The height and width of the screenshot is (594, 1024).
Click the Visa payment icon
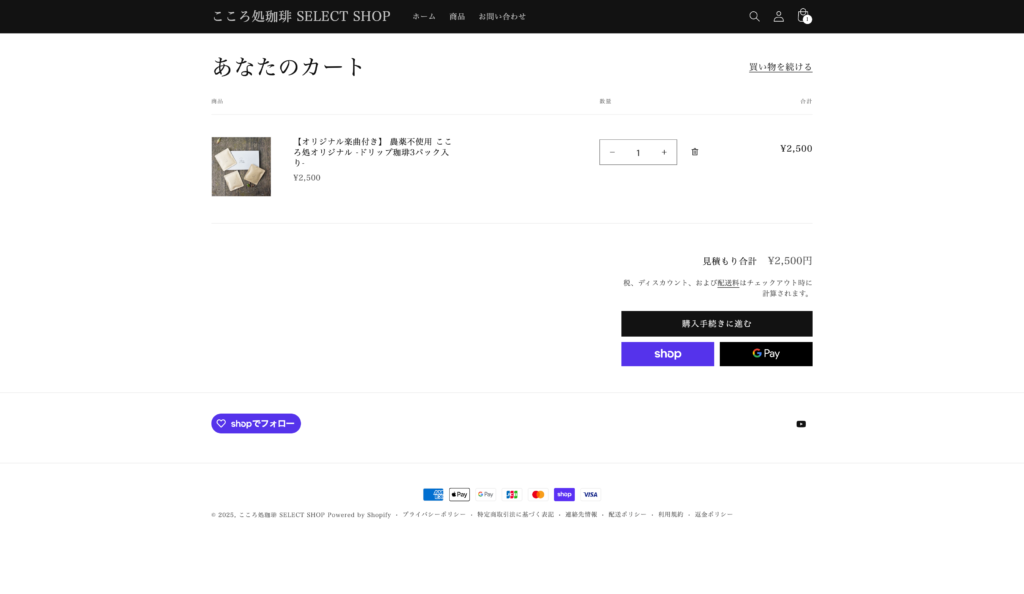point(590,494)
